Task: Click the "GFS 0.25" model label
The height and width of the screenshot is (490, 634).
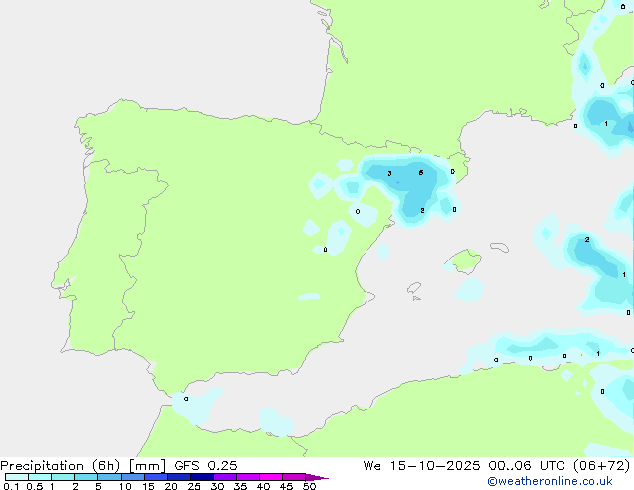Action: 206,466
